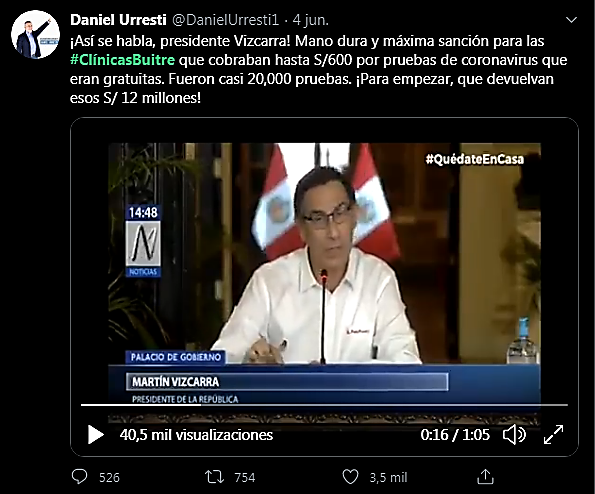This screenshot has width=595, height=494.
Task: Click the 3,5 mil likes count
Action: (388, 477)
